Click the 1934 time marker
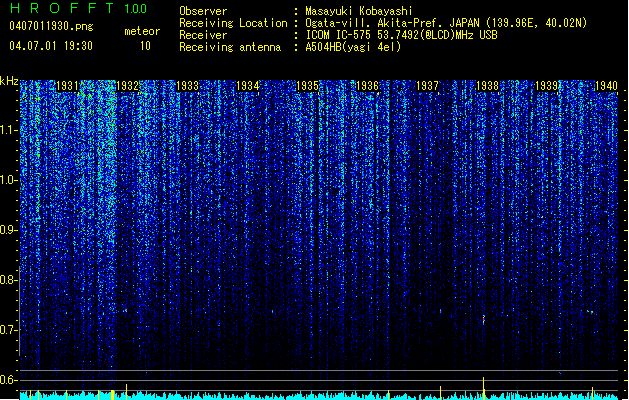 tap(248, 86)
